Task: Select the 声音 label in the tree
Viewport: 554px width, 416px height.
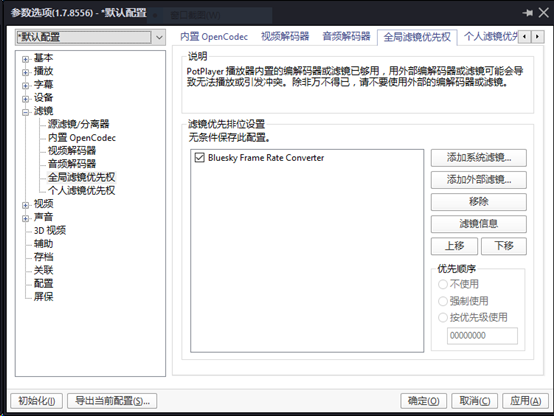Action: [43, 217]
